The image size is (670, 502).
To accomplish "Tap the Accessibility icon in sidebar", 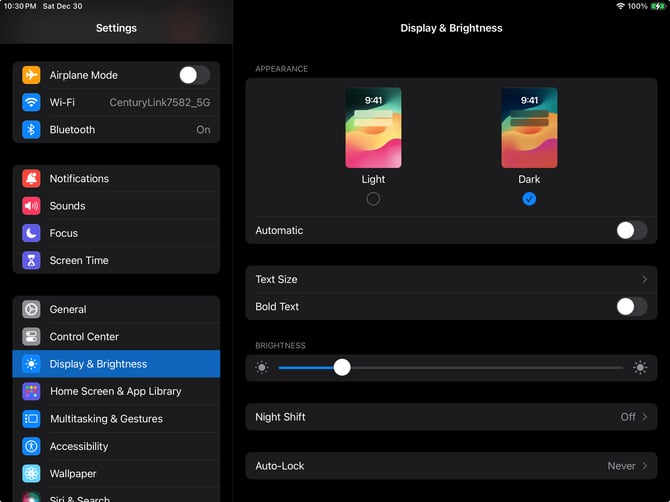I will (31, 446).
